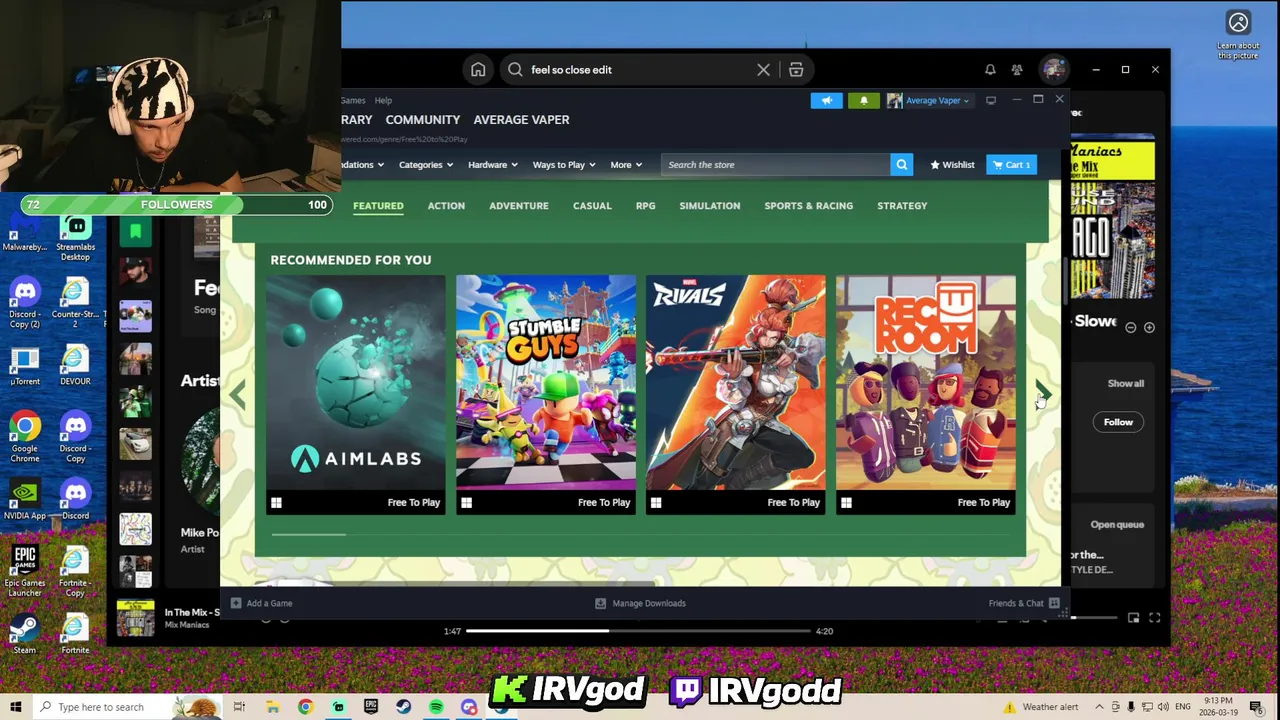Click Steam's green notifications bell
1280x720 pixels.
(x=864, y=100)
